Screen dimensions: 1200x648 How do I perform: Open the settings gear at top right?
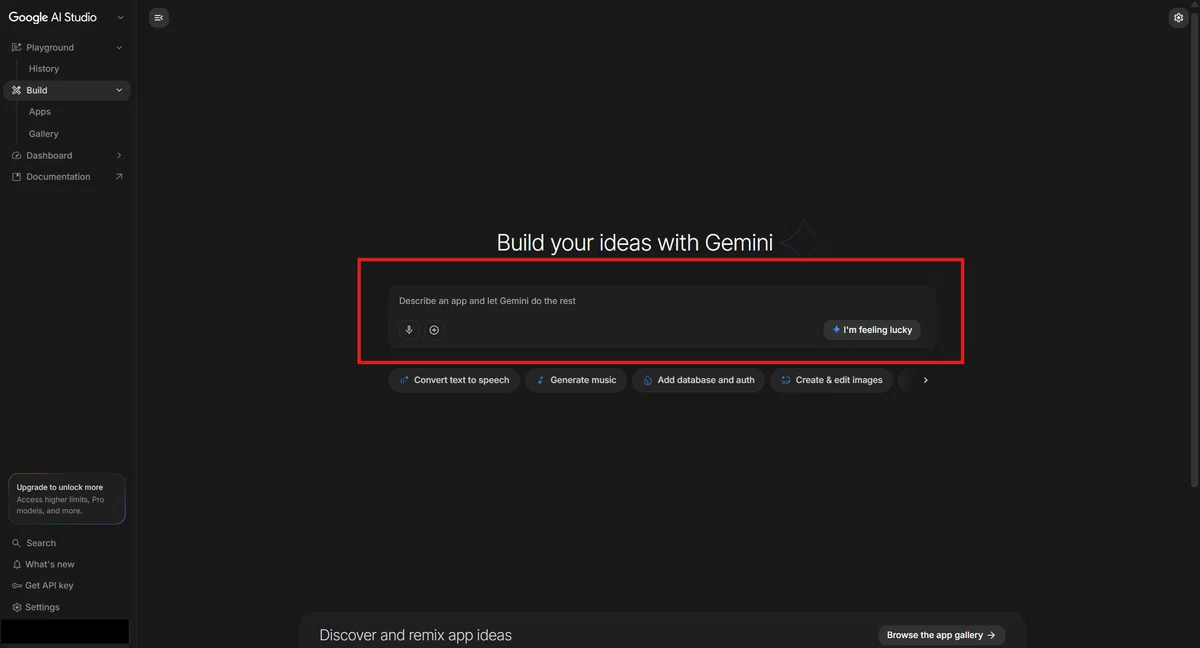point(1178,17)
